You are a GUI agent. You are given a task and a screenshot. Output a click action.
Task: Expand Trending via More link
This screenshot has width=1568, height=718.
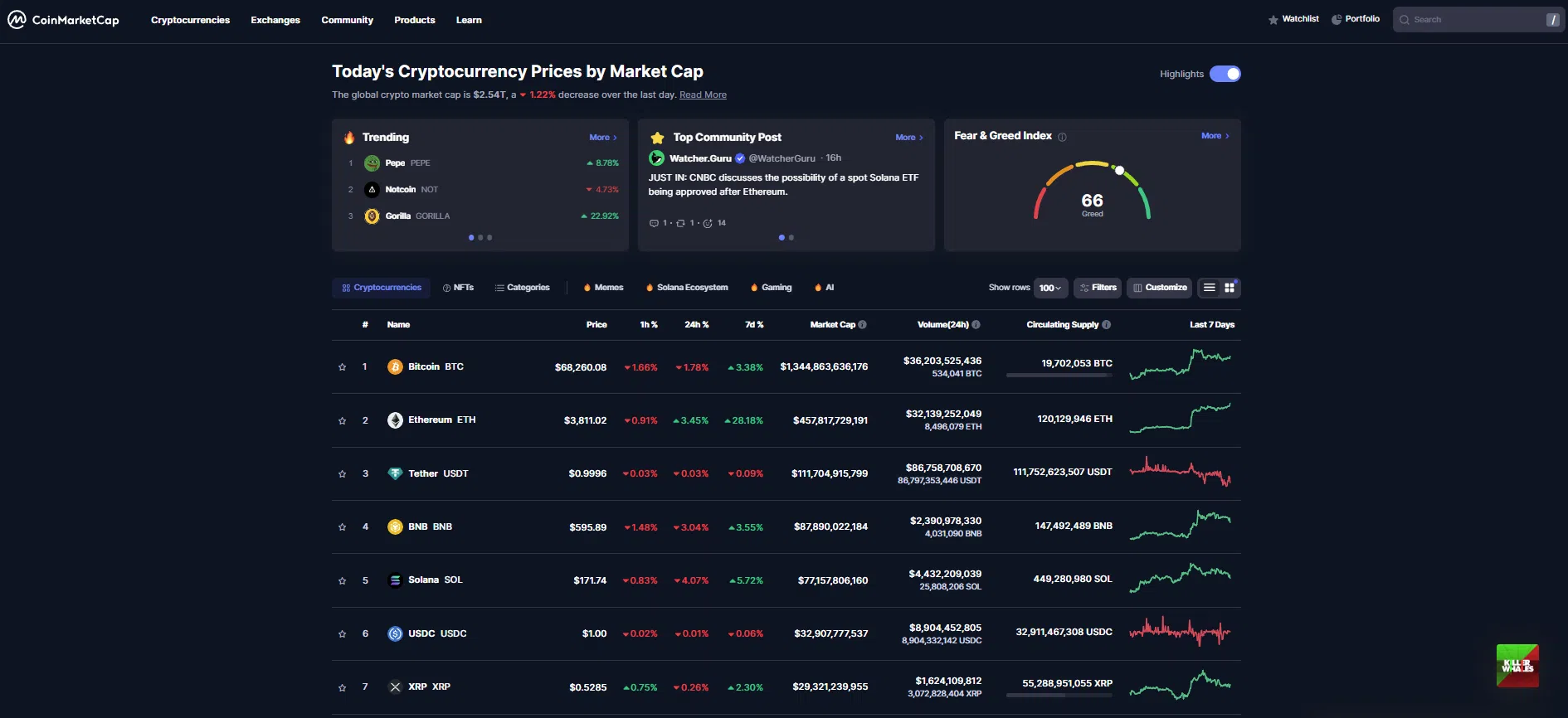(603, 138)
